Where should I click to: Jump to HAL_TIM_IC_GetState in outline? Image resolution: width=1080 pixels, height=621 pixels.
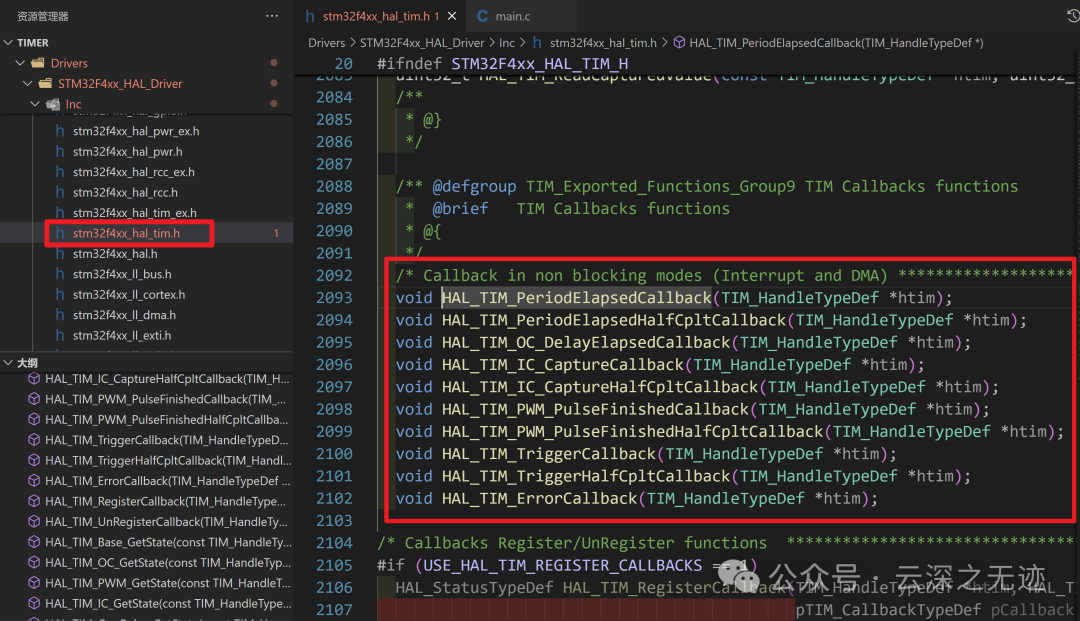[x=168, y=603]
